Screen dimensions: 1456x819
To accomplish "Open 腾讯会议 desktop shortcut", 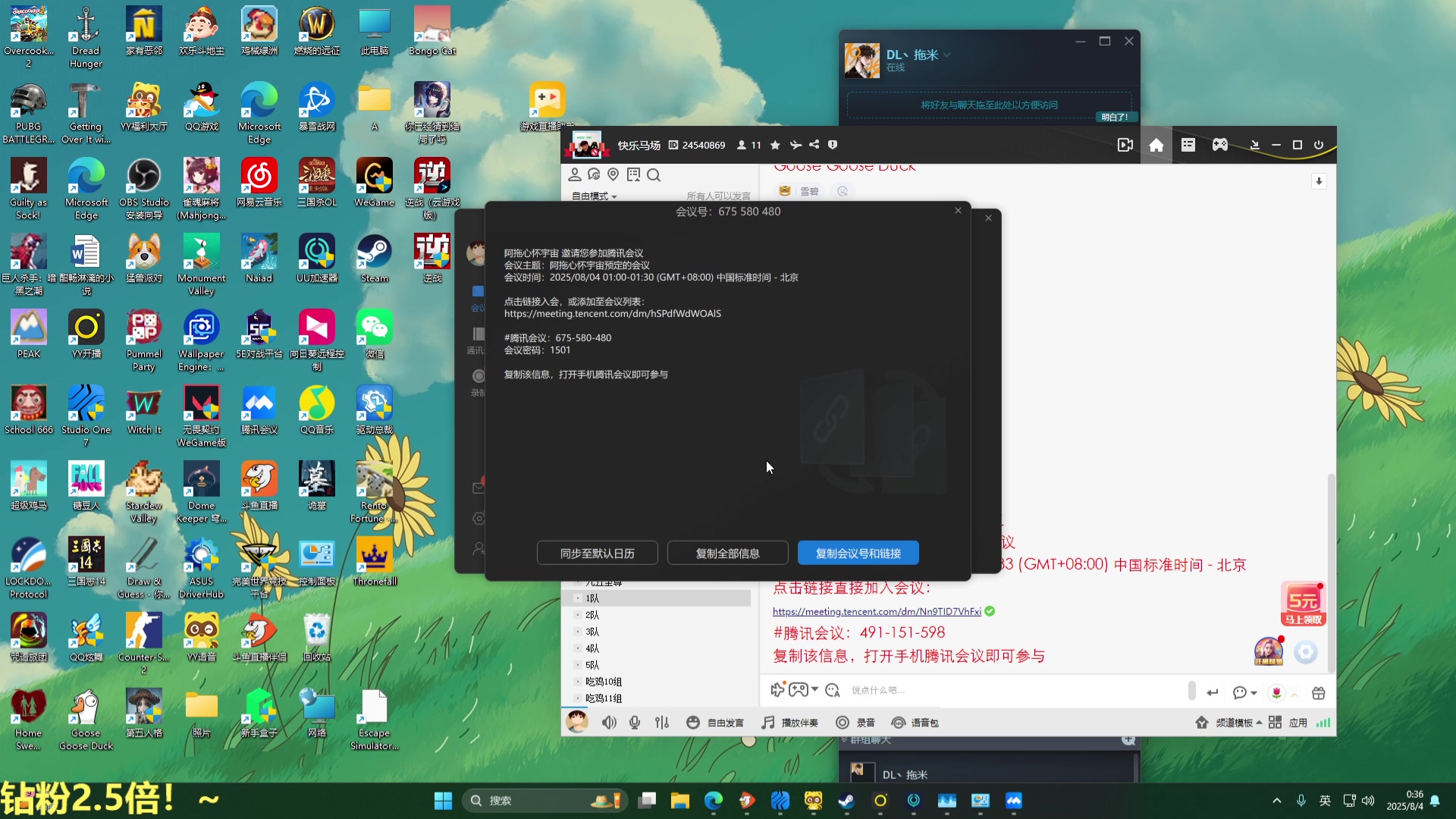I will click(x=259, y=410).
